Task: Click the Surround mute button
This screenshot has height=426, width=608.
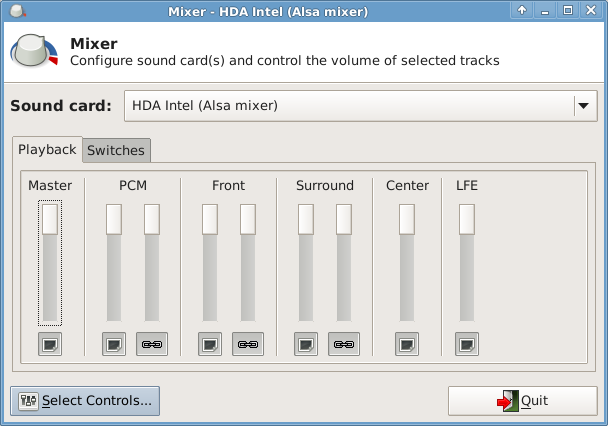Action: coord(306,345)
